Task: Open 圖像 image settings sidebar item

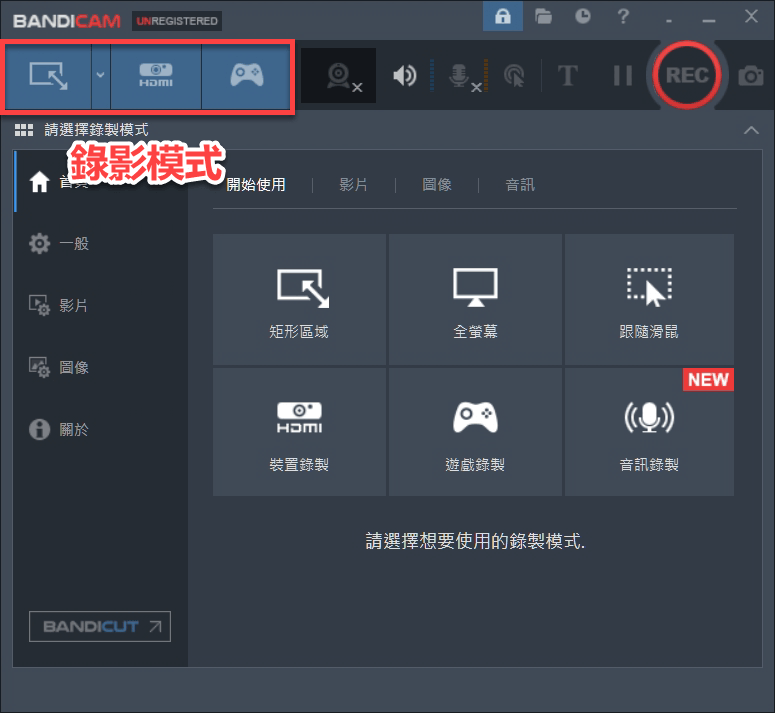Action: pyautogui.click(x=101, y=367)
